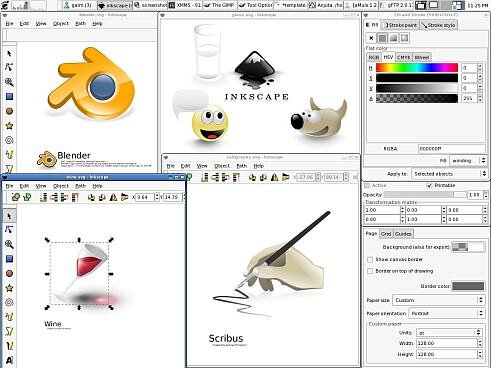Screen dimensions: 491x368
Task: Choose the Radial gradient fill button
Action: pos(404,38)
